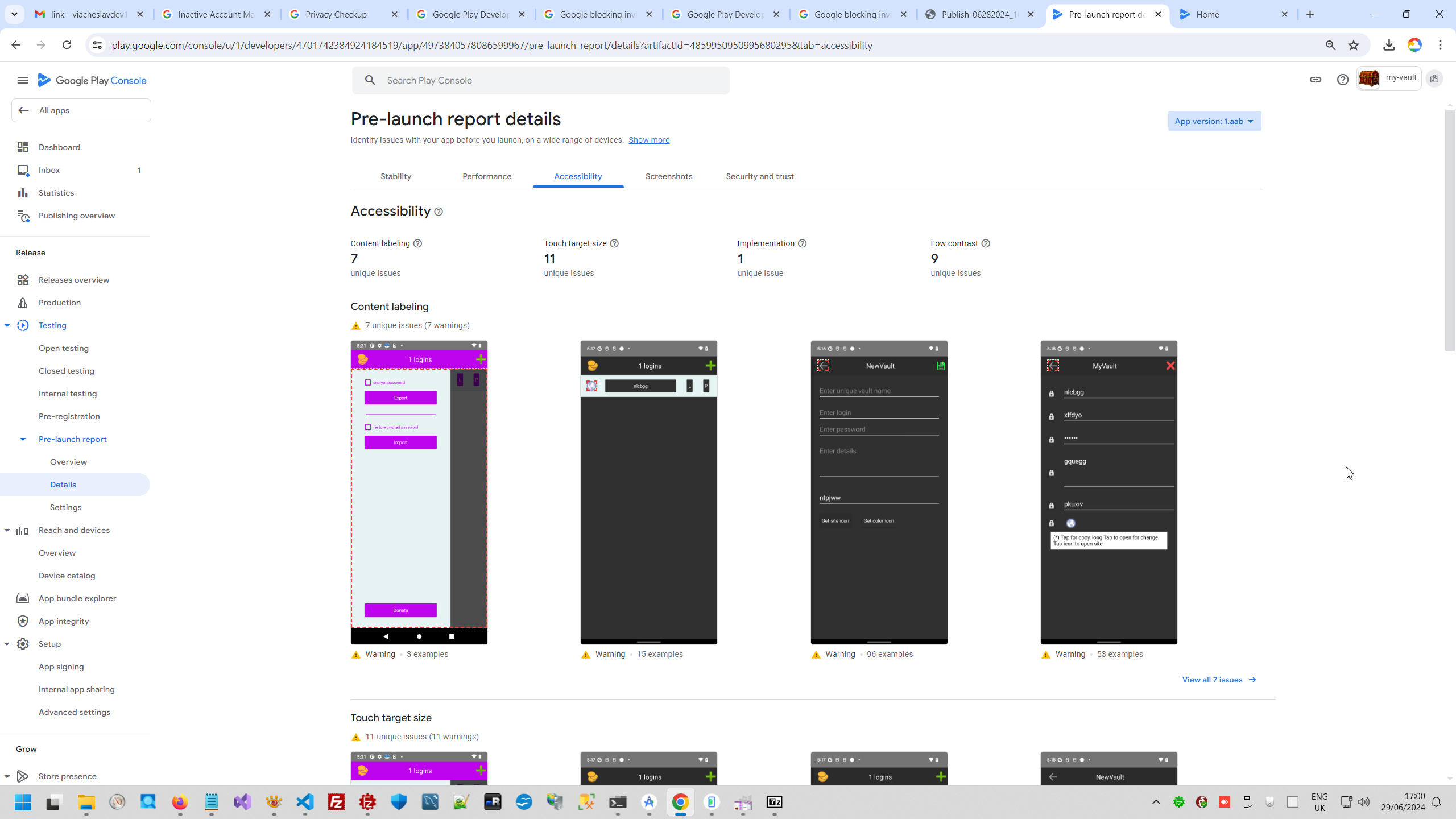
Task: Open App version 1.aab dropdown
Action: tap(1214, 121)
